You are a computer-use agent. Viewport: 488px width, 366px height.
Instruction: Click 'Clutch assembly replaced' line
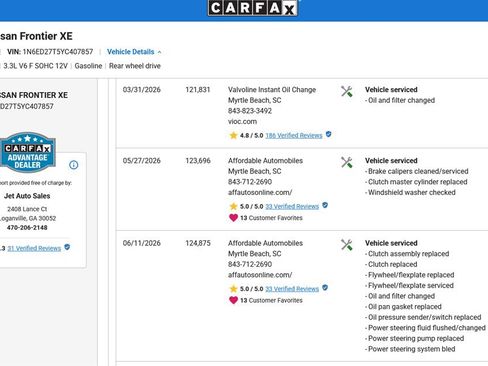407,254
